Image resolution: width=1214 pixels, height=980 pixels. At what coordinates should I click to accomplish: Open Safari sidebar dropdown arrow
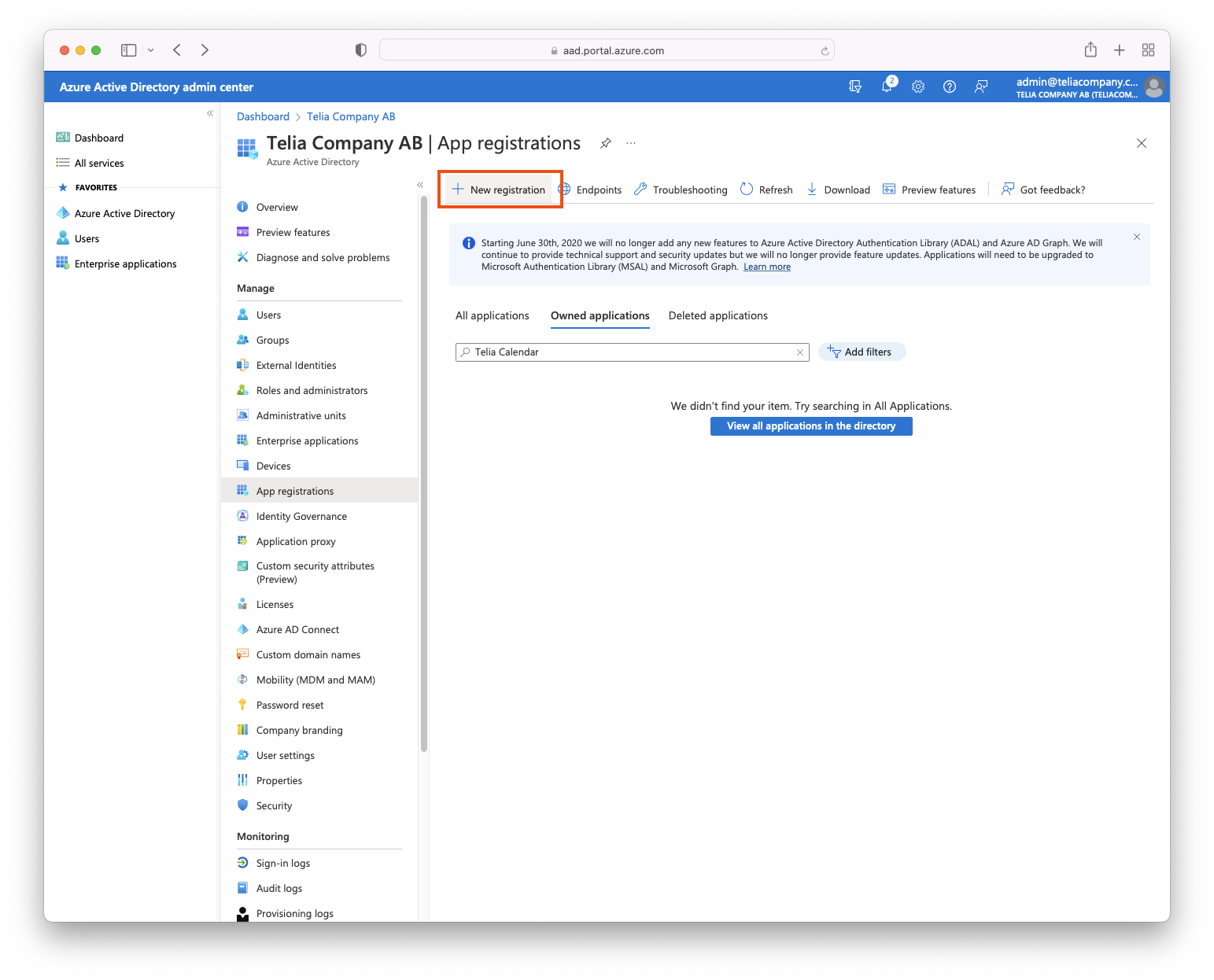pyautogui.click(x=151, y=50)
